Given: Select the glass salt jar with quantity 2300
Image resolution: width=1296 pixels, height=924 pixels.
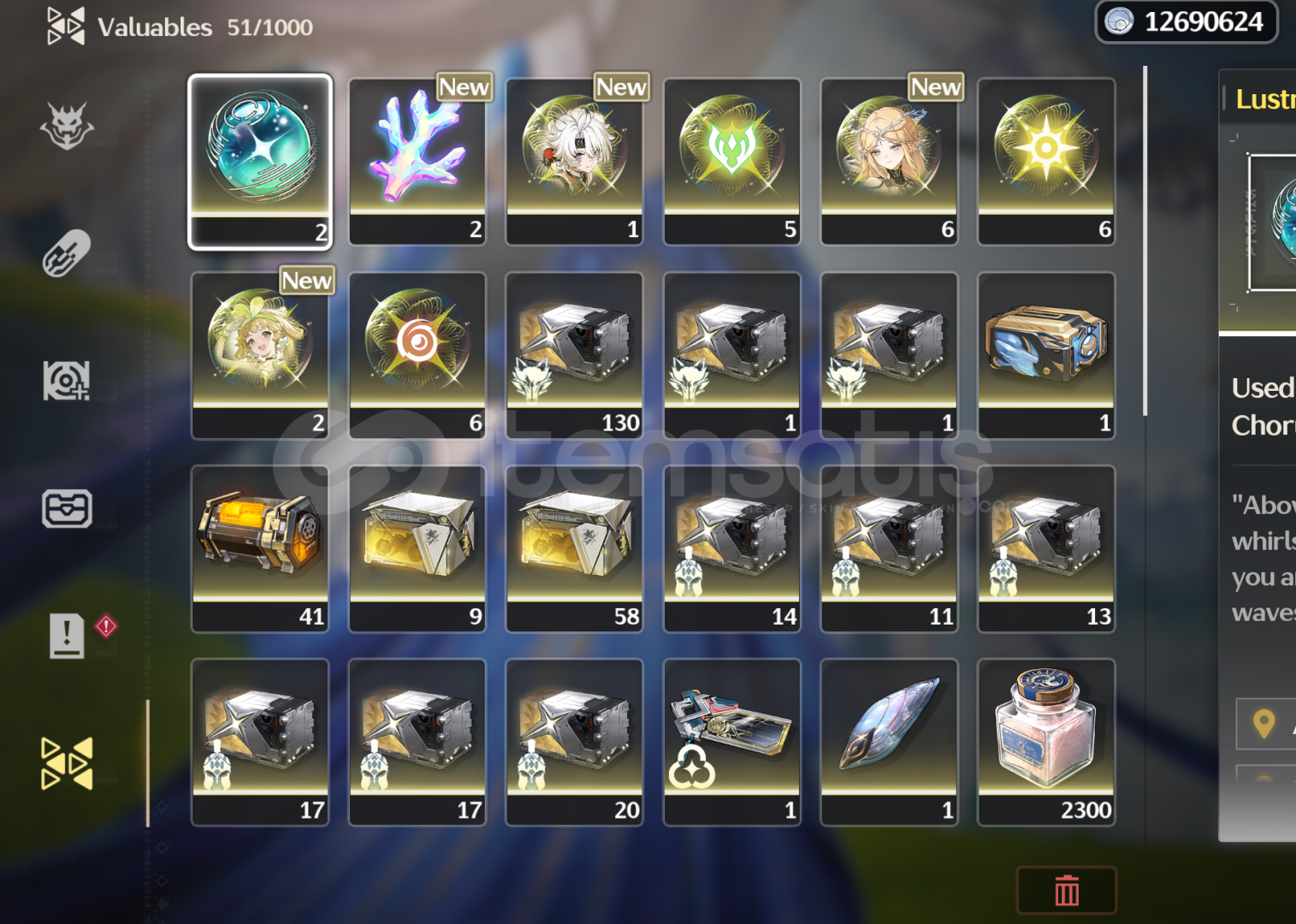Looking at the screenshot, I should coord(1046,742).
